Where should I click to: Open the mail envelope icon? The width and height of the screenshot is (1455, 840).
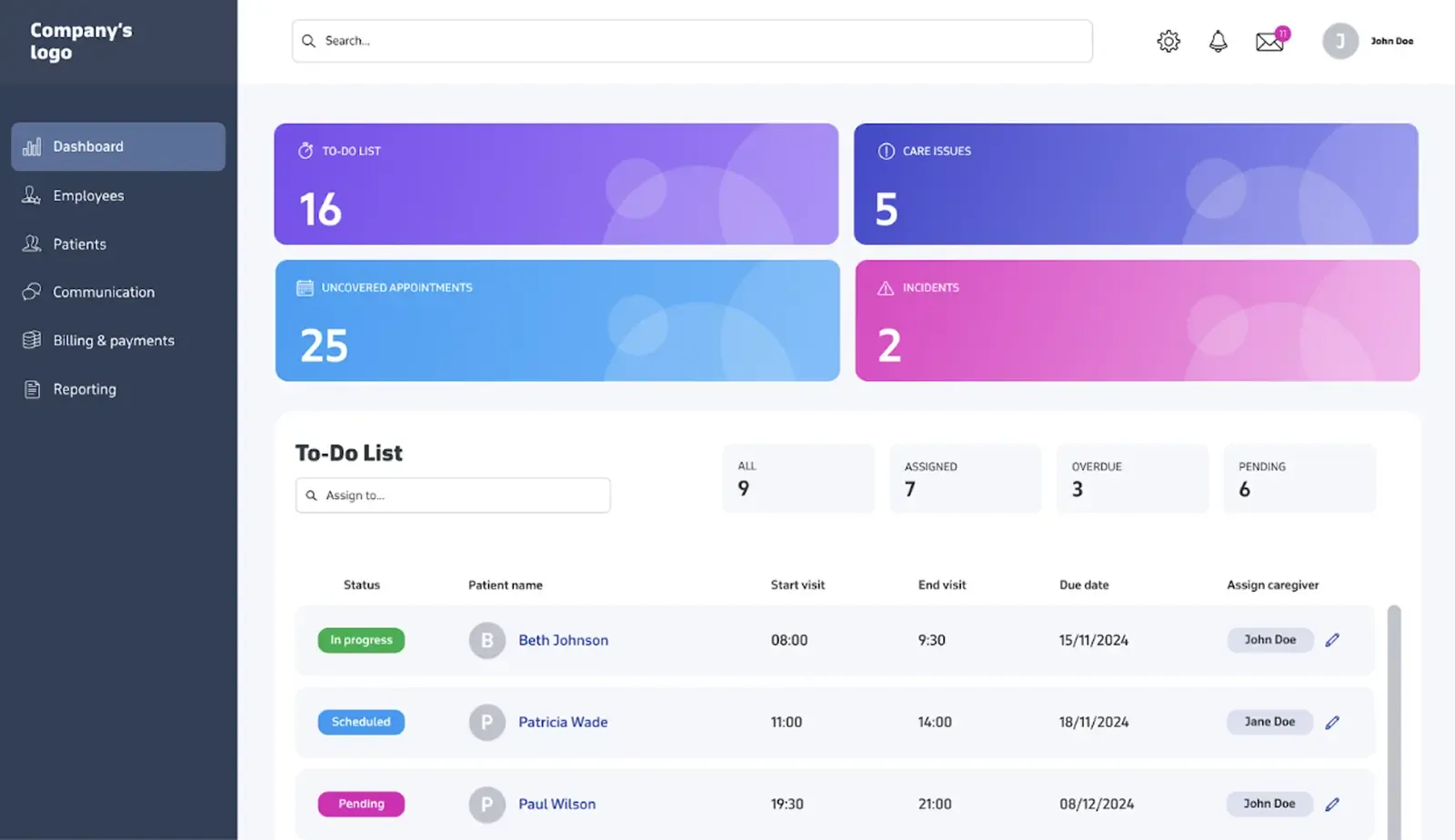pos(1269,42)
